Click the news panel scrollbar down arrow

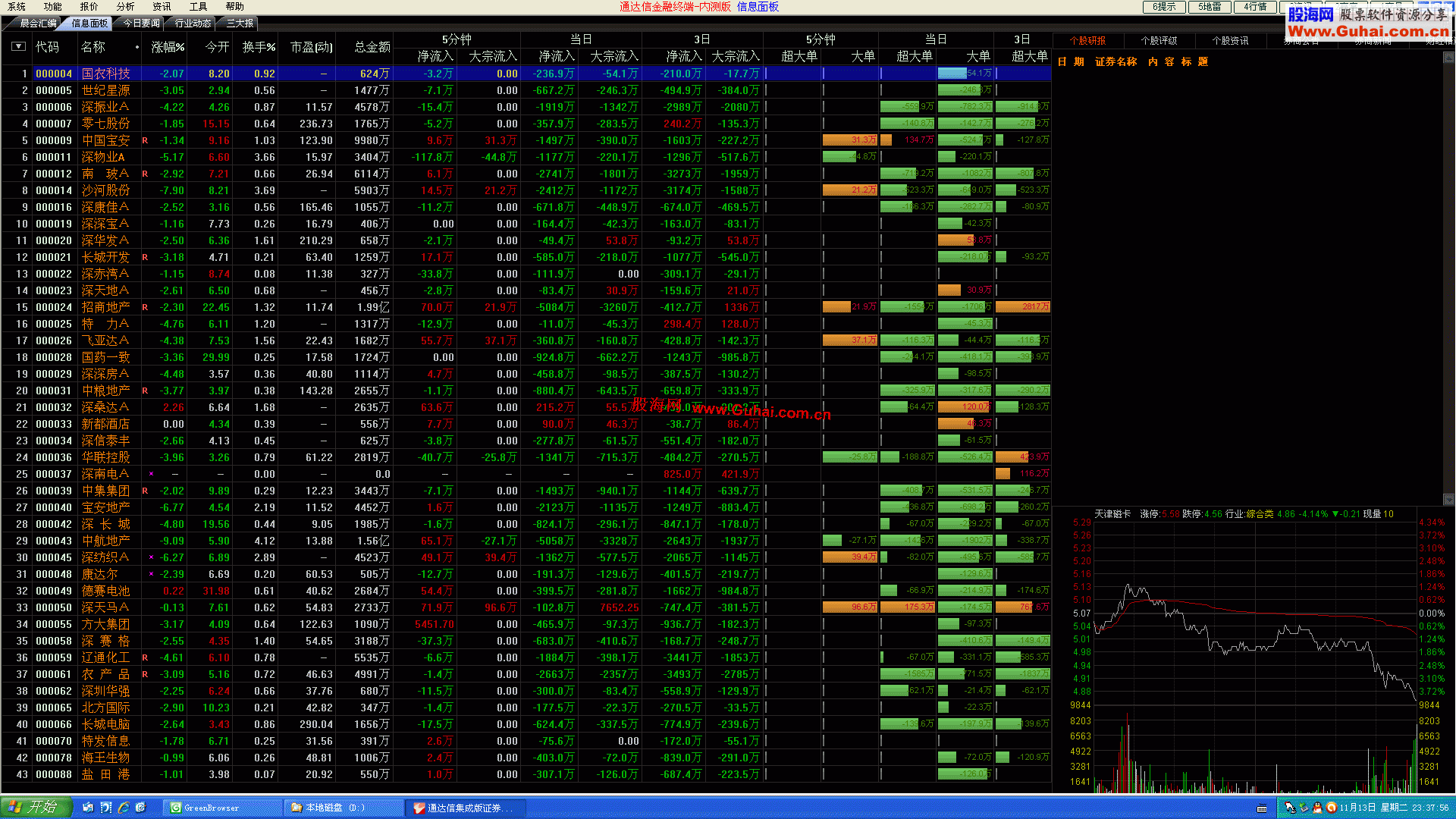tap(1448, 500)
